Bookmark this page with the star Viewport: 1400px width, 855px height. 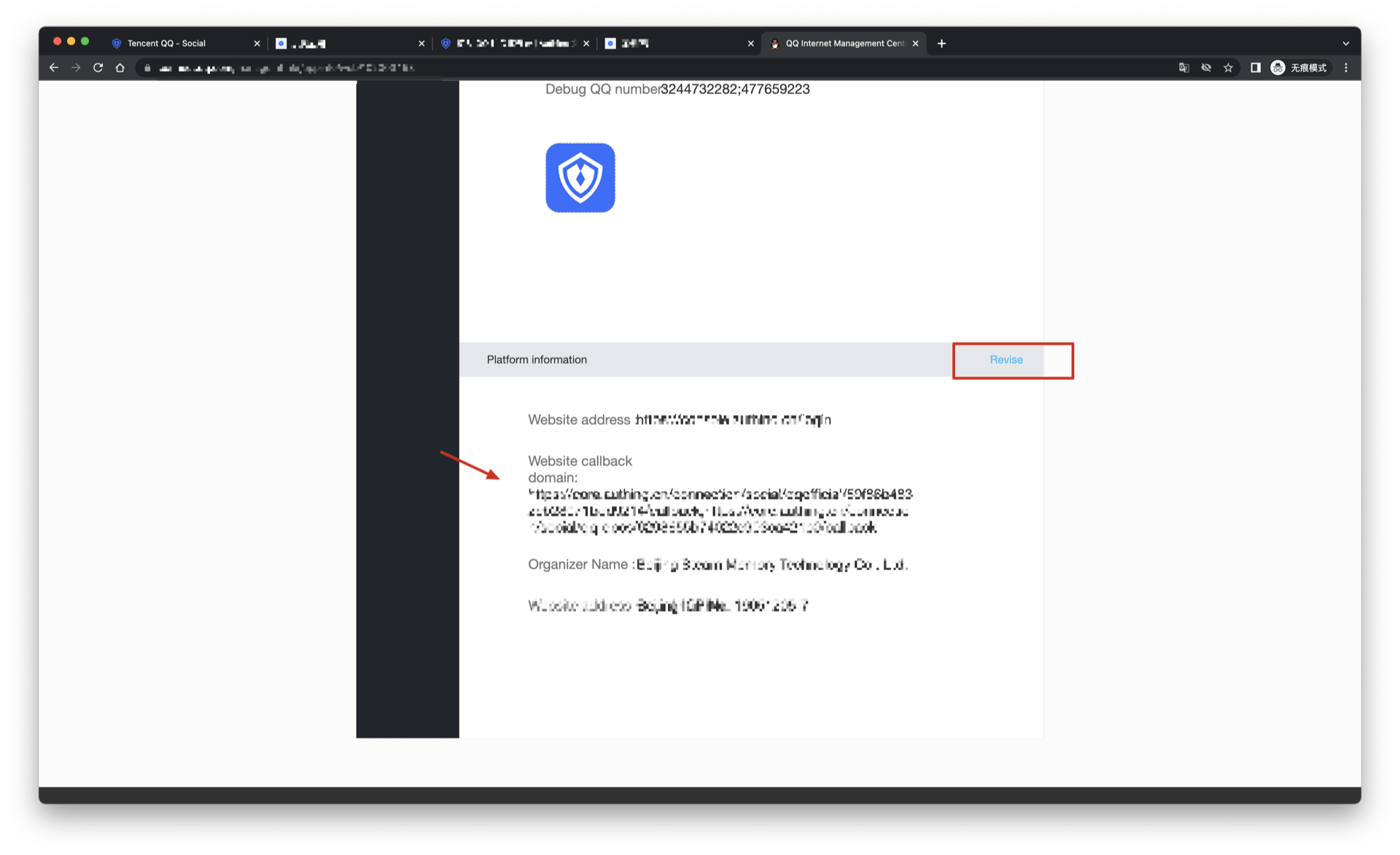click(1229, 68)
